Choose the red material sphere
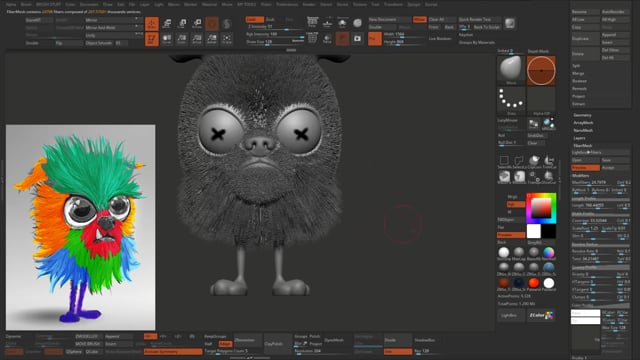Image resolution: width=640 pixels, height=360 pixels. (534, 282)
